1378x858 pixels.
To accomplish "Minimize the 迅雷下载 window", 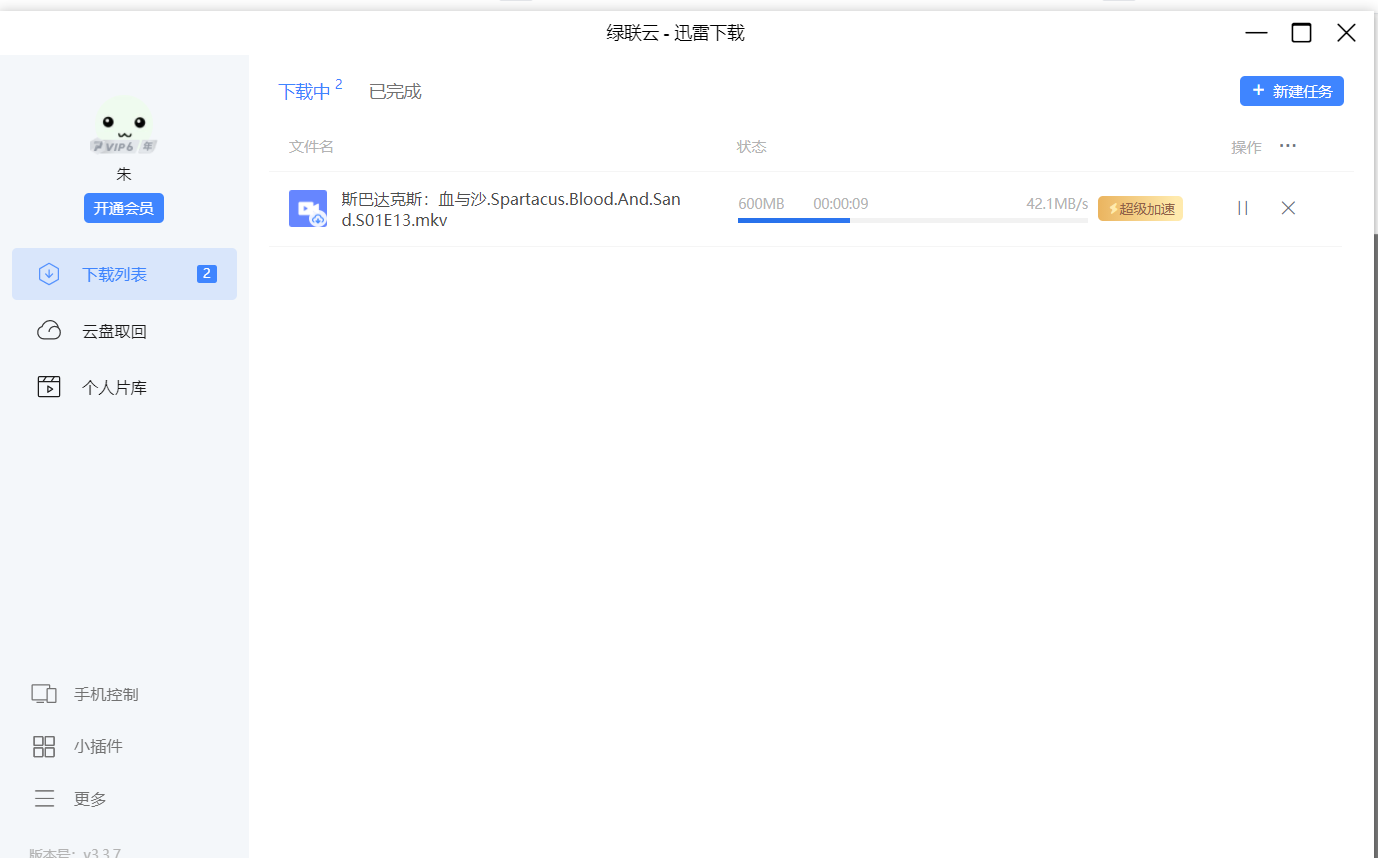I will click(1257, 33).
